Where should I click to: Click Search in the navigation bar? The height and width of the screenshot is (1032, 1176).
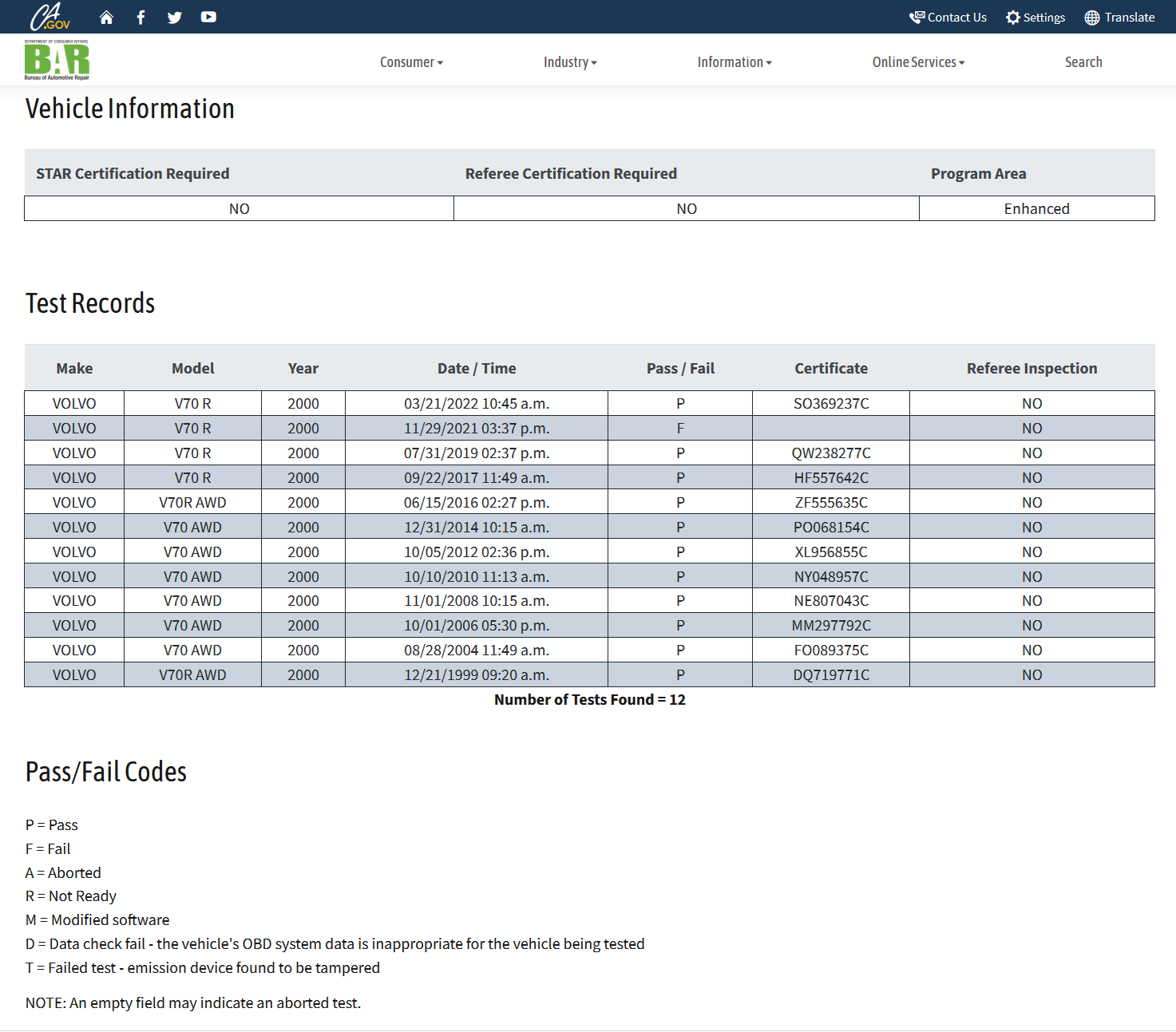[x=1083, y=62]
